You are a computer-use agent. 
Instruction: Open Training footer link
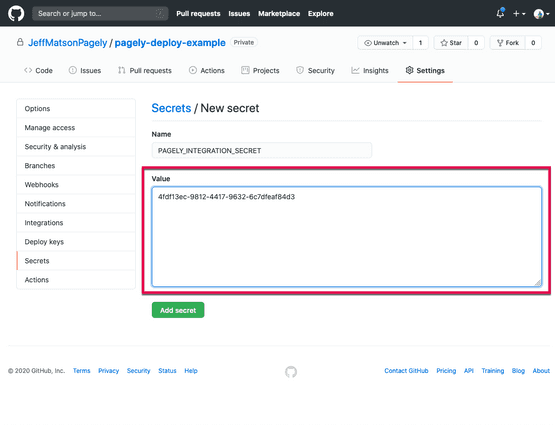[493, 371]
